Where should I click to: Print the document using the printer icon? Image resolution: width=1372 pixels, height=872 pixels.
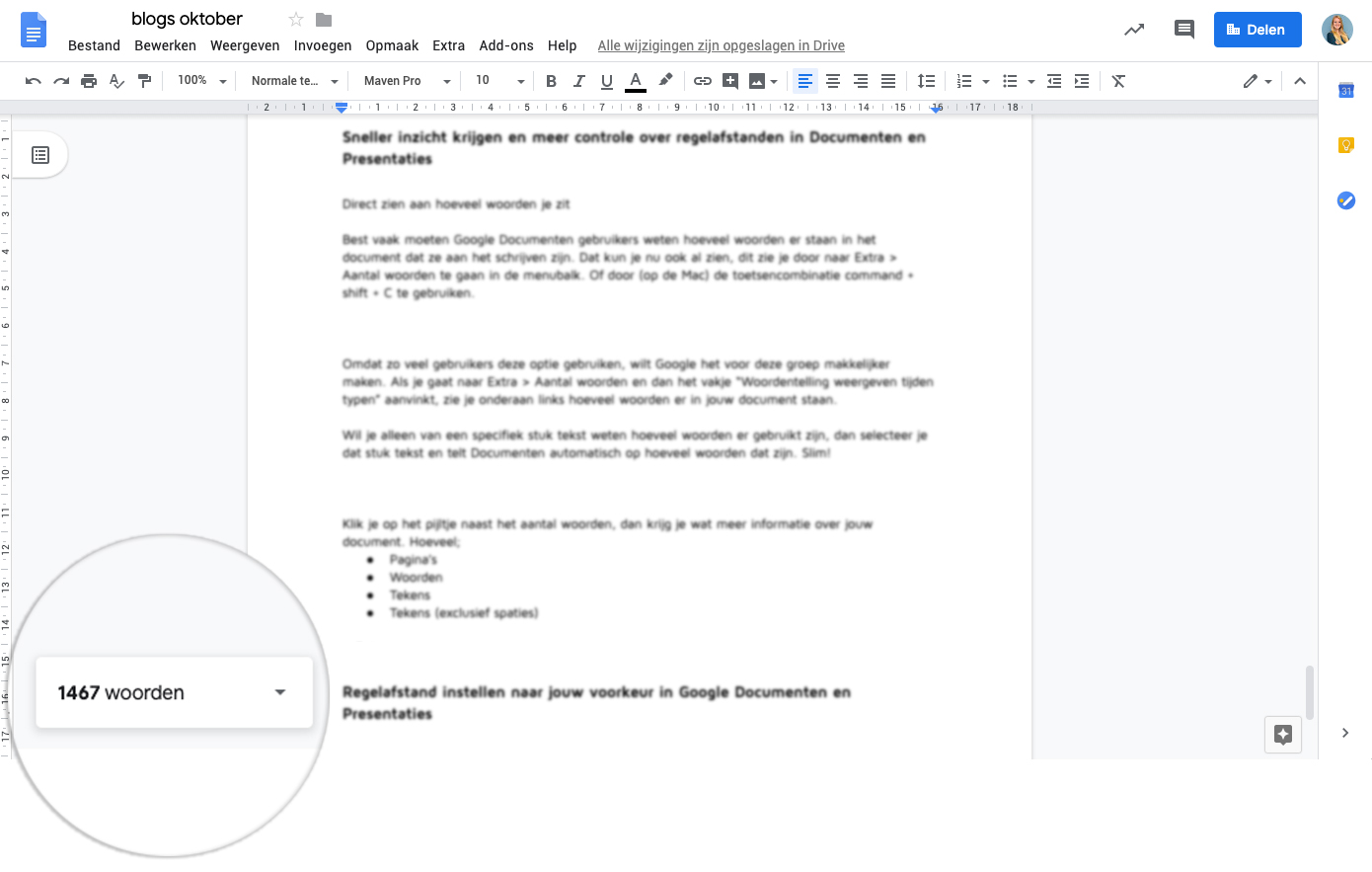pyautogui.click(x=89, y=81)
